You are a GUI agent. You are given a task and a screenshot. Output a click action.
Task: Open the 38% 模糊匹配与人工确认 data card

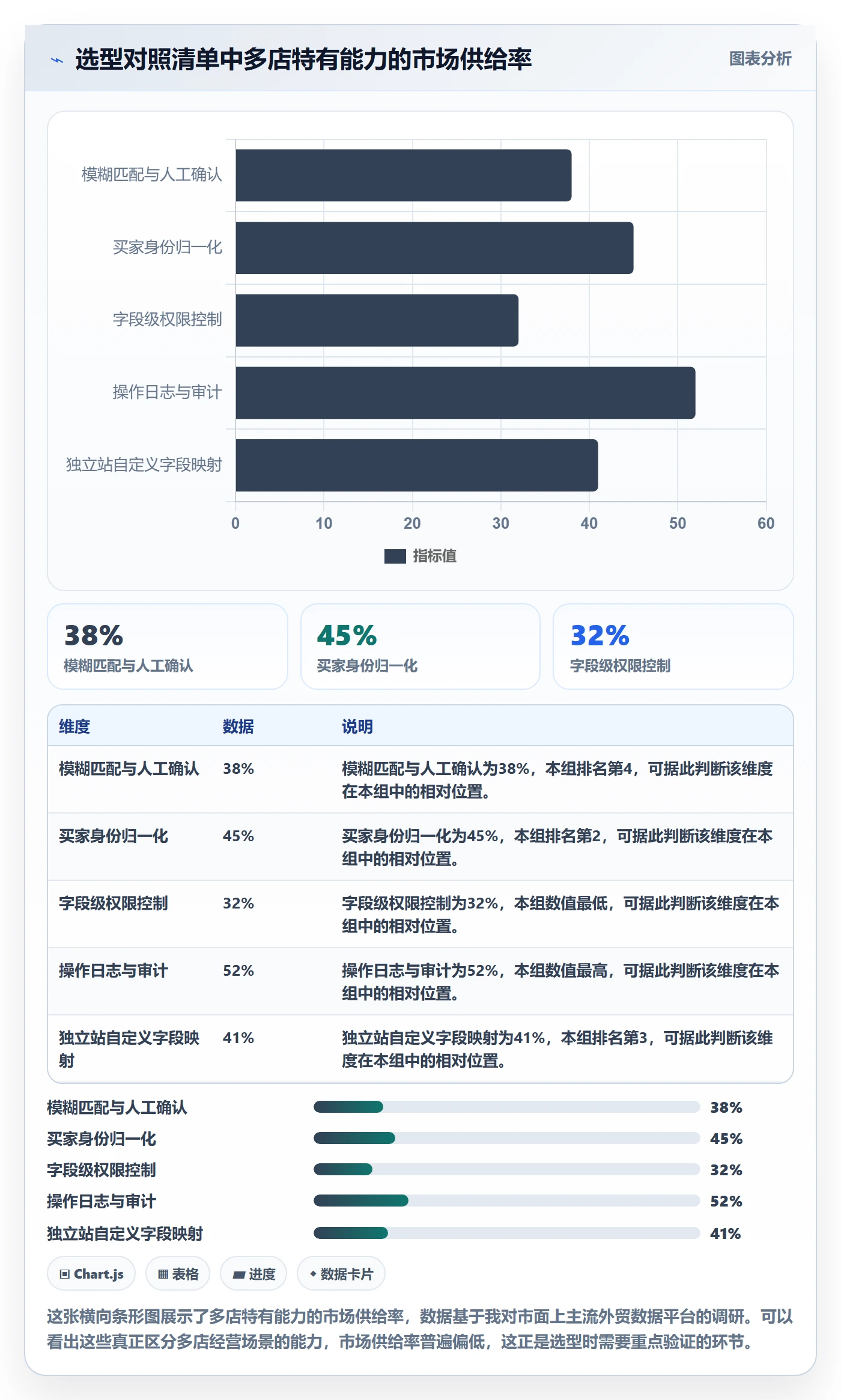(x=168, y=647)
